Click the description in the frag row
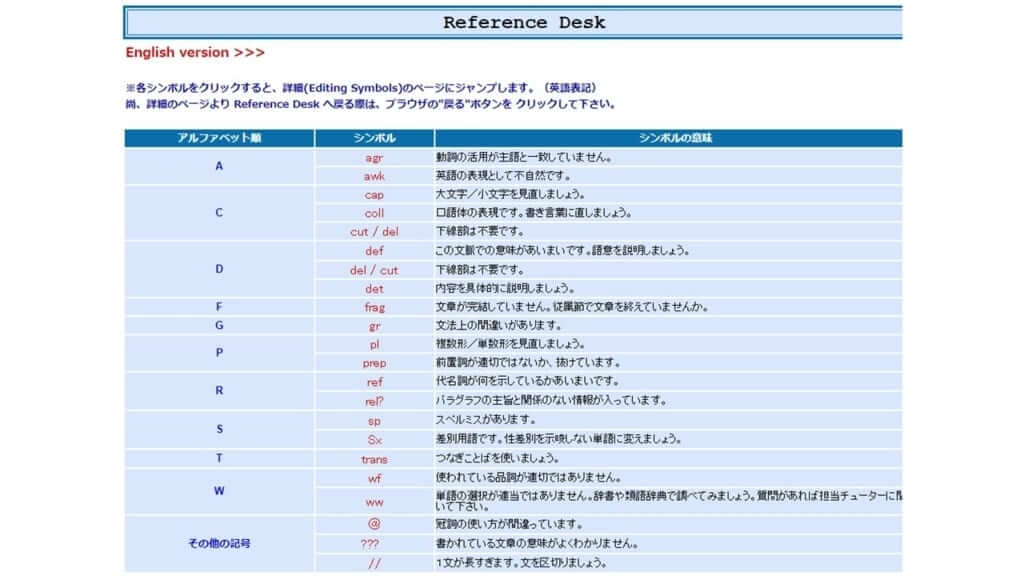The width and height of the screenshot is (1024, 576). pyautogui.click(x=572, y=307)
